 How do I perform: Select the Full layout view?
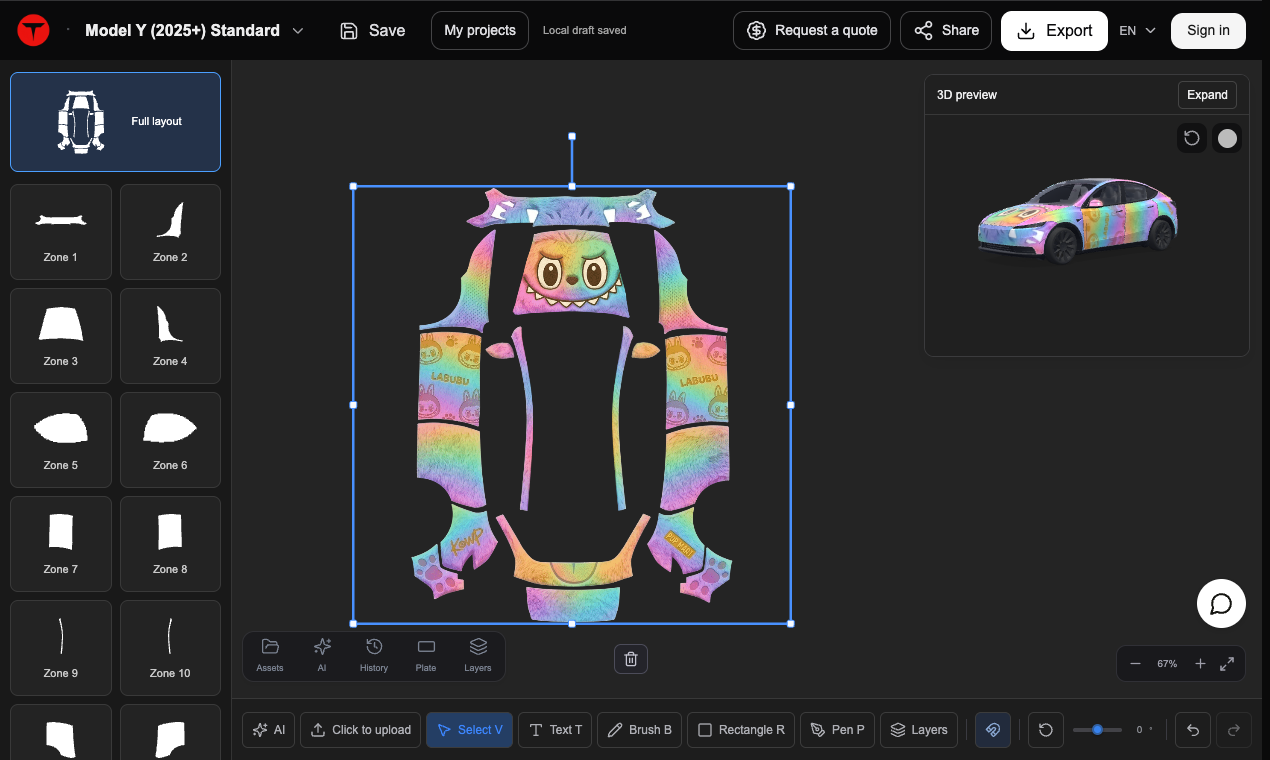115,122
